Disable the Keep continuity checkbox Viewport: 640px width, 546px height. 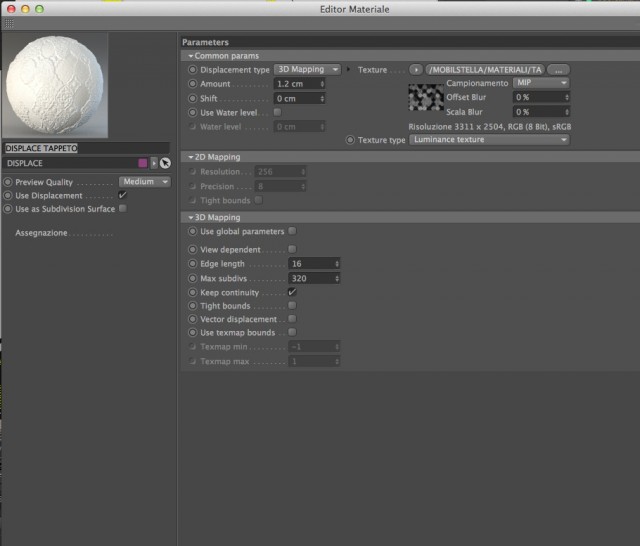(x=292, y=292)
